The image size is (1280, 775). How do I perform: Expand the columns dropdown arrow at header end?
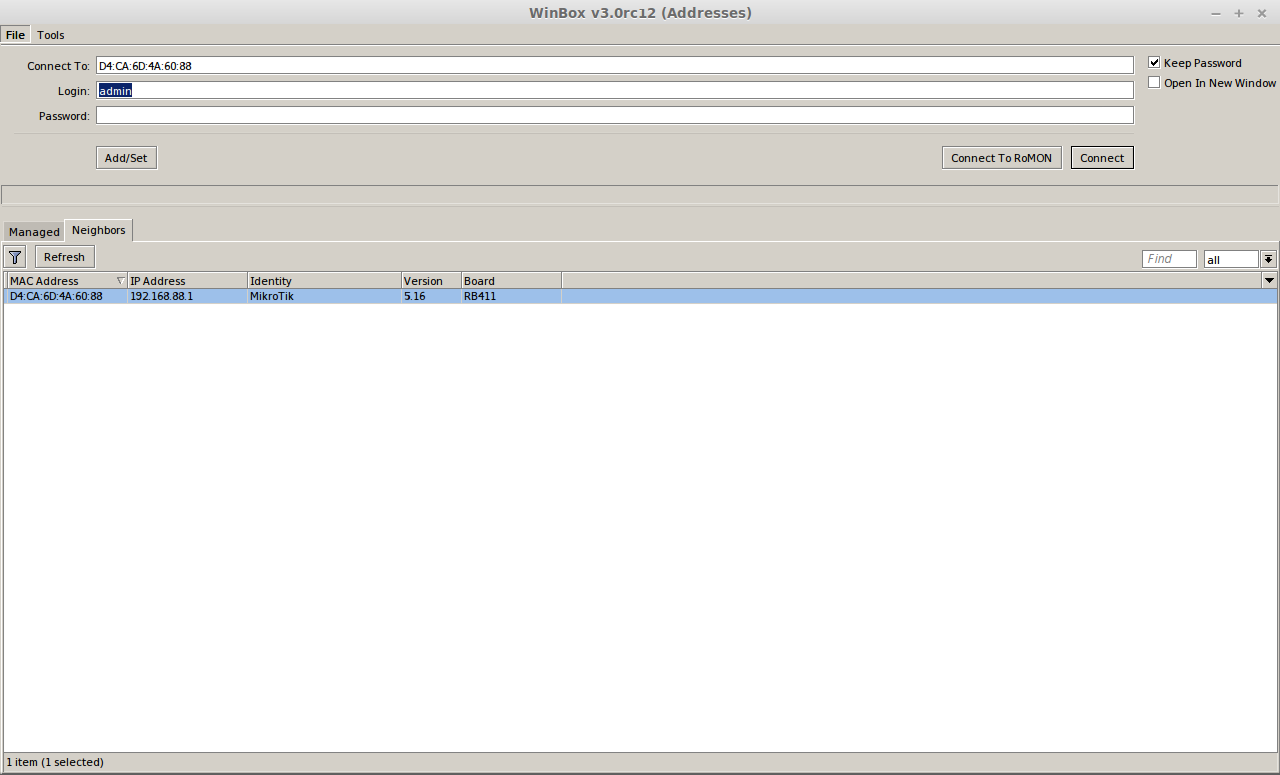tap(1270, 281)
